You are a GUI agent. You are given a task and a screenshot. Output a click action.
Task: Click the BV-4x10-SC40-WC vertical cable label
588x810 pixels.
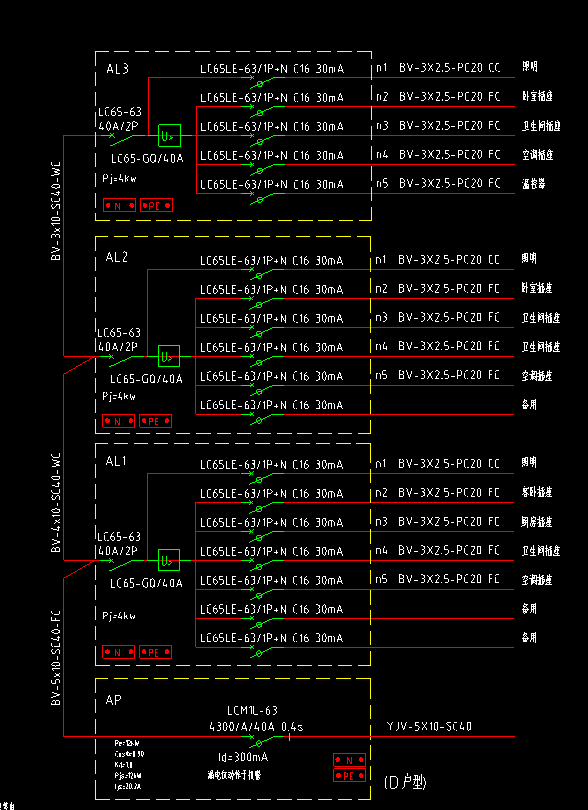click(x=57, y=503)
